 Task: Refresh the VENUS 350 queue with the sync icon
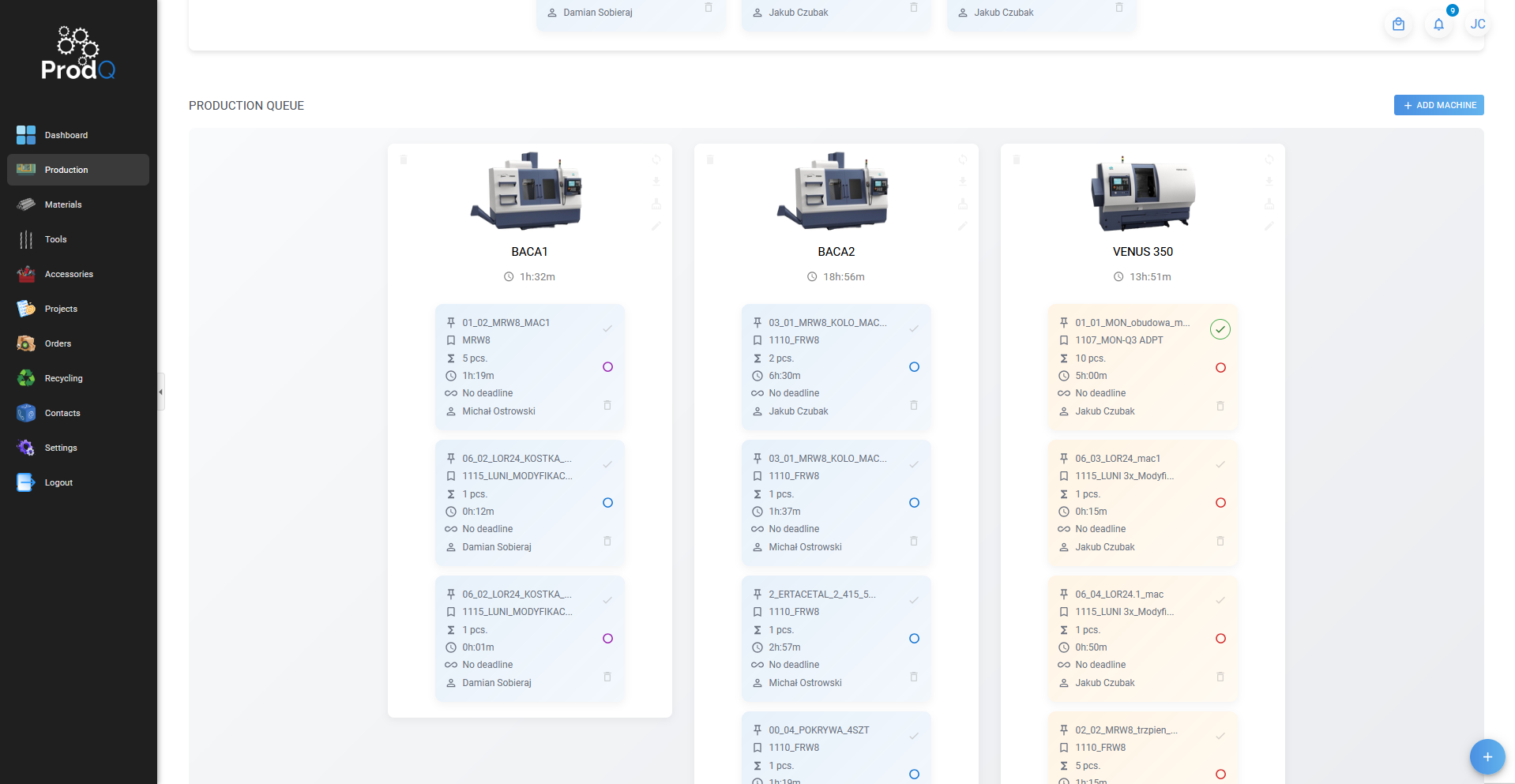1269,159
